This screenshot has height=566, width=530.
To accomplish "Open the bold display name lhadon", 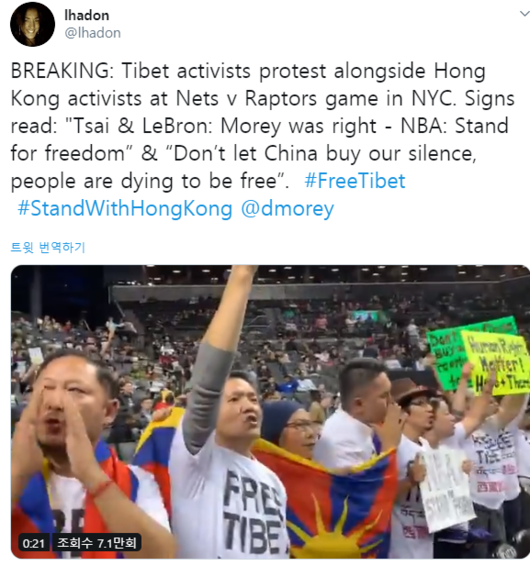I will click(87, 15).
